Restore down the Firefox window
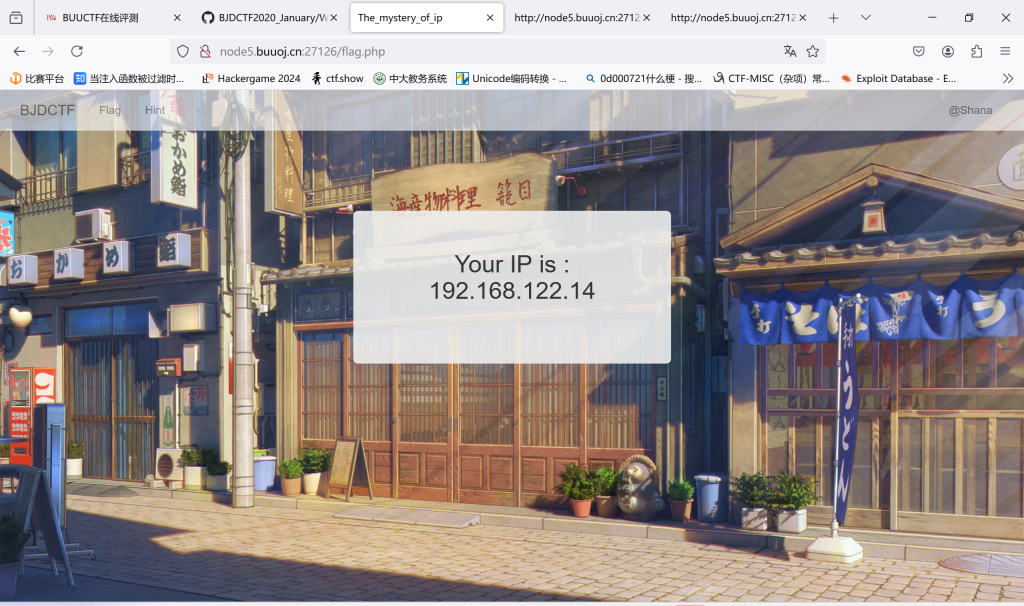 pyautogui.click(x=969, y=18)
